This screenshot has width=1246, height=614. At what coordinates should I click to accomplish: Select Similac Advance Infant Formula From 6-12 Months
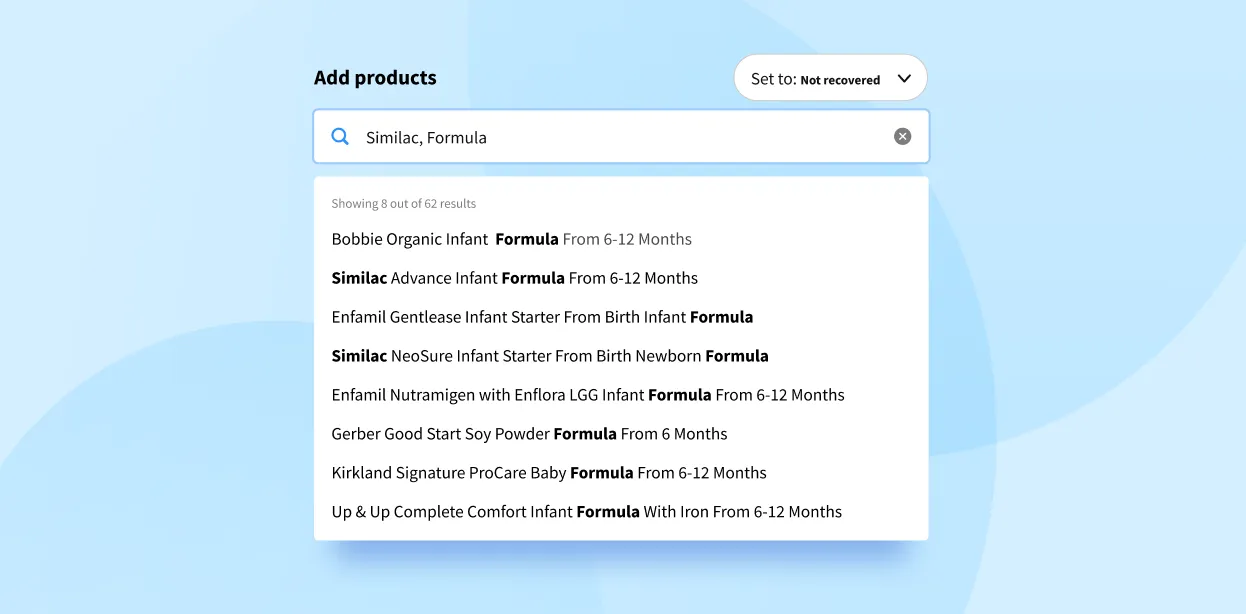(x=514, y=278)
